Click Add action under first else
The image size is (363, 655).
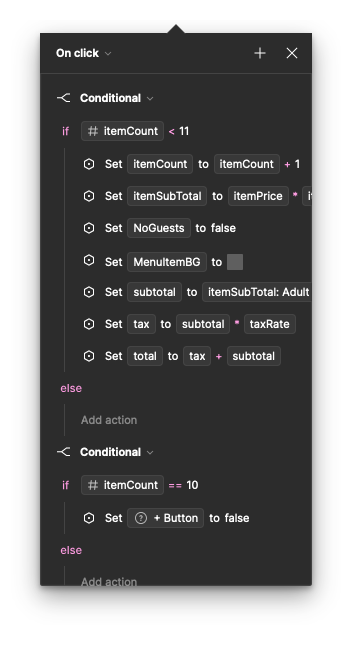(x=109, y=420)
